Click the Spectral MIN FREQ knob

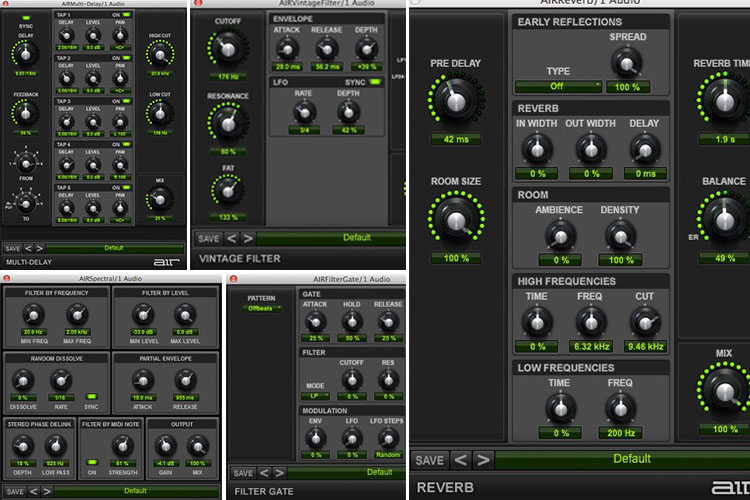[33, 314]
